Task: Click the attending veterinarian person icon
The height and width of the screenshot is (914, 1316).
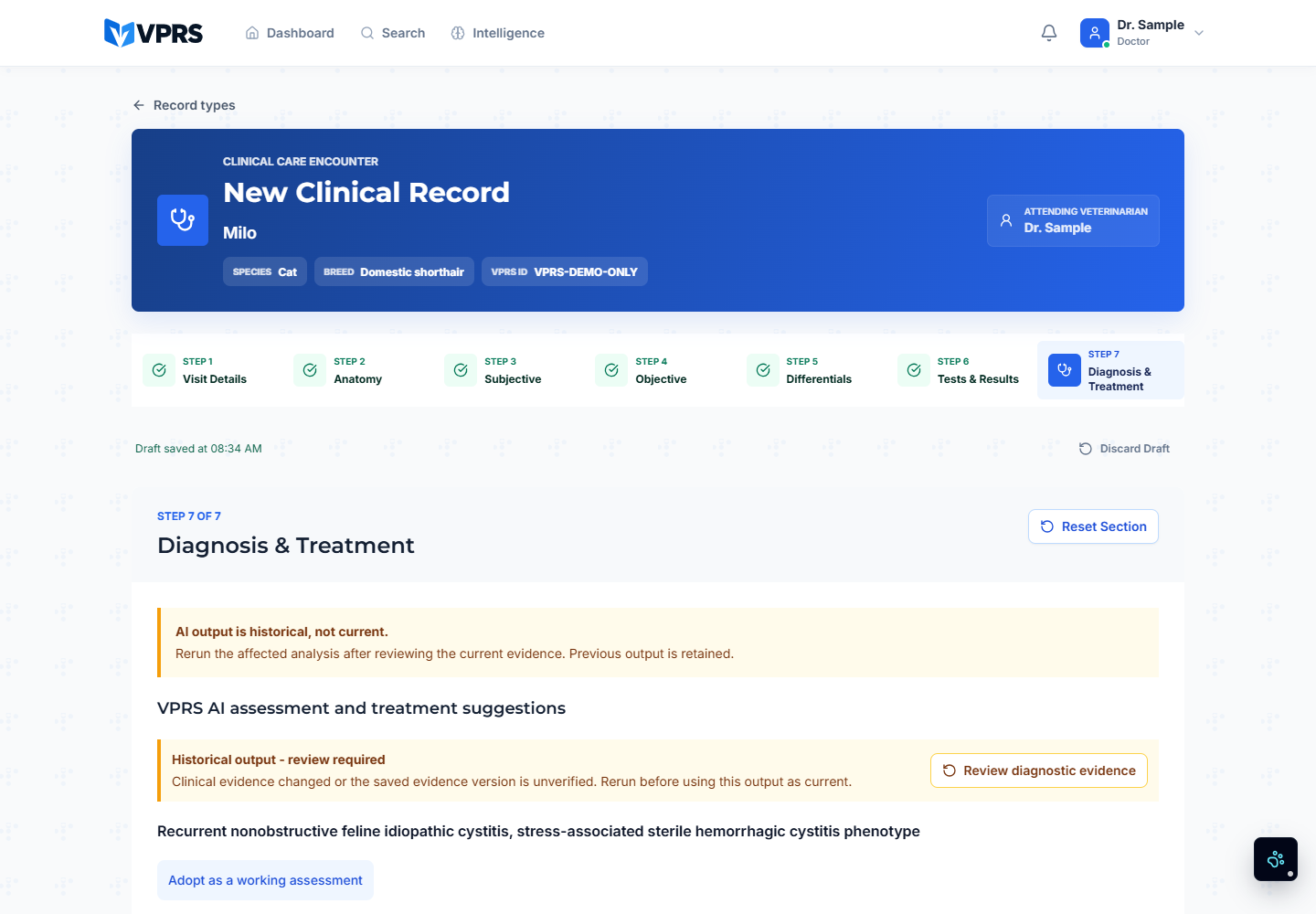Action: pyautogui.click(x=1006, y=220)
